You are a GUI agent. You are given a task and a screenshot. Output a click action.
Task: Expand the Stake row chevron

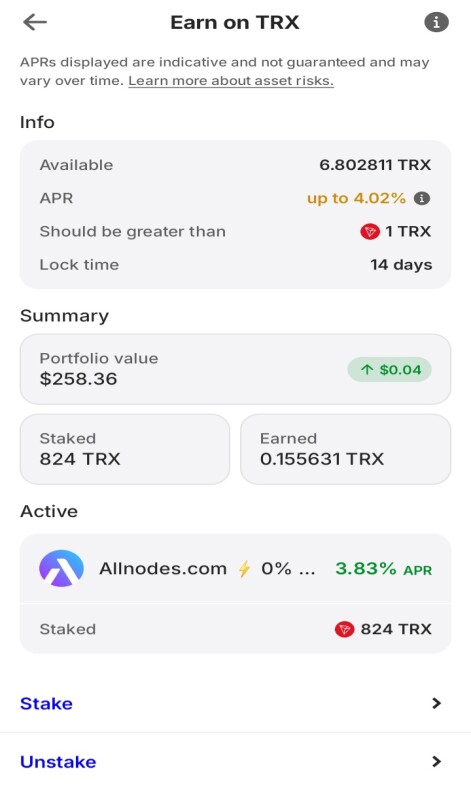click(x=436, y=703)
